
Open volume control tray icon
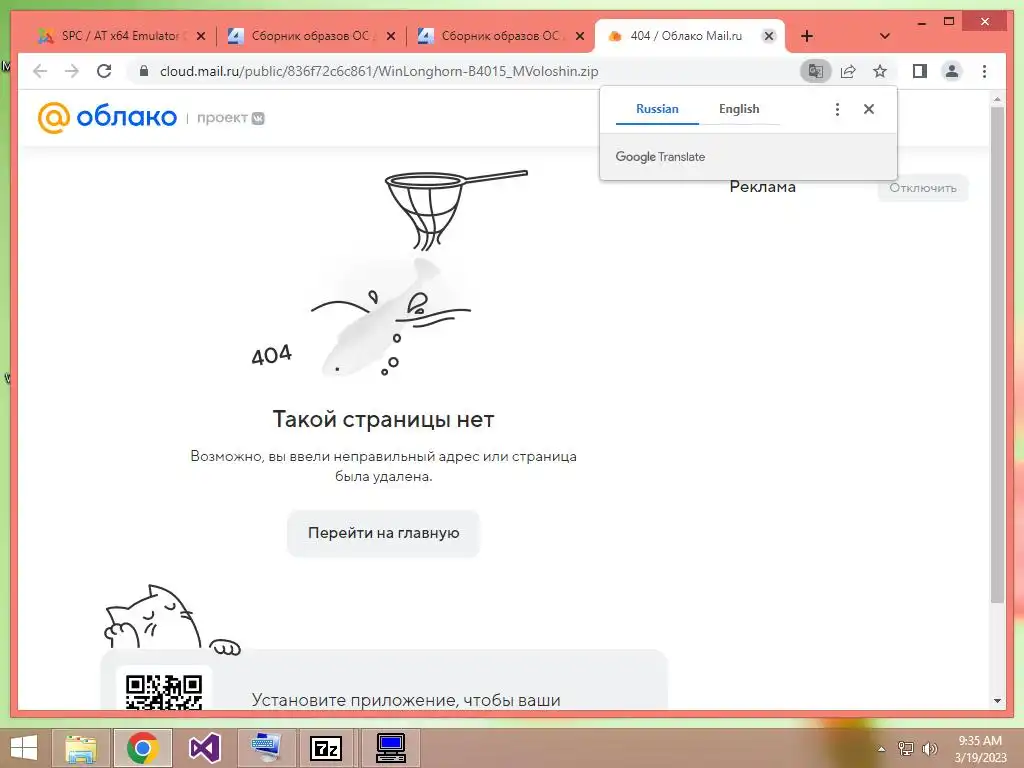[x=929, y=749]
